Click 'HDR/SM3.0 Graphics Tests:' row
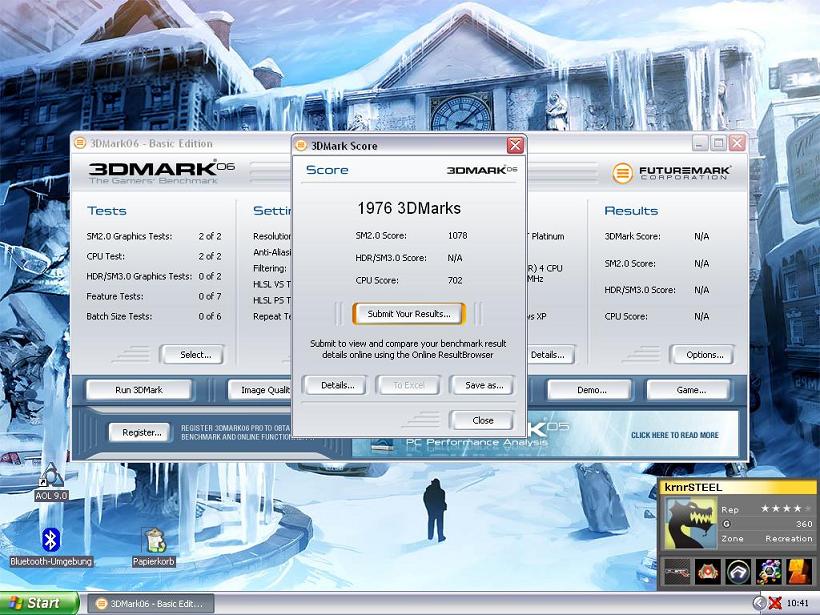820x615 pixels. (154, 276)
